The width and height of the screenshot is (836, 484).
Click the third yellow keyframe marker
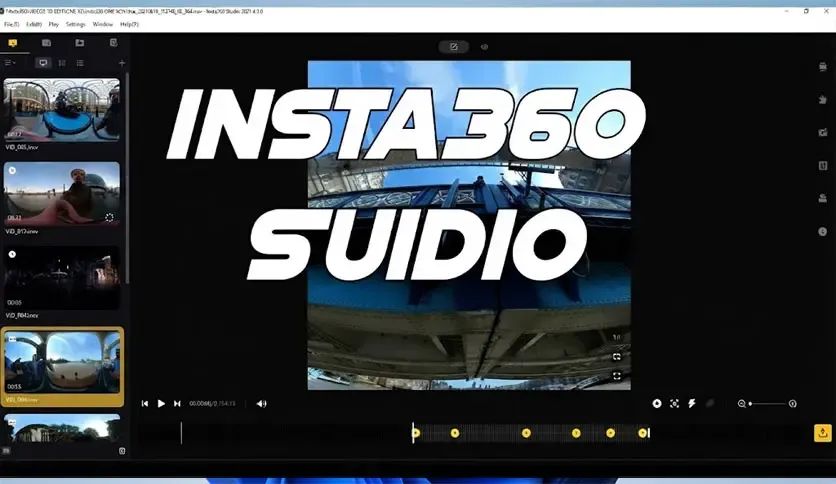click(x=526, y=433)
